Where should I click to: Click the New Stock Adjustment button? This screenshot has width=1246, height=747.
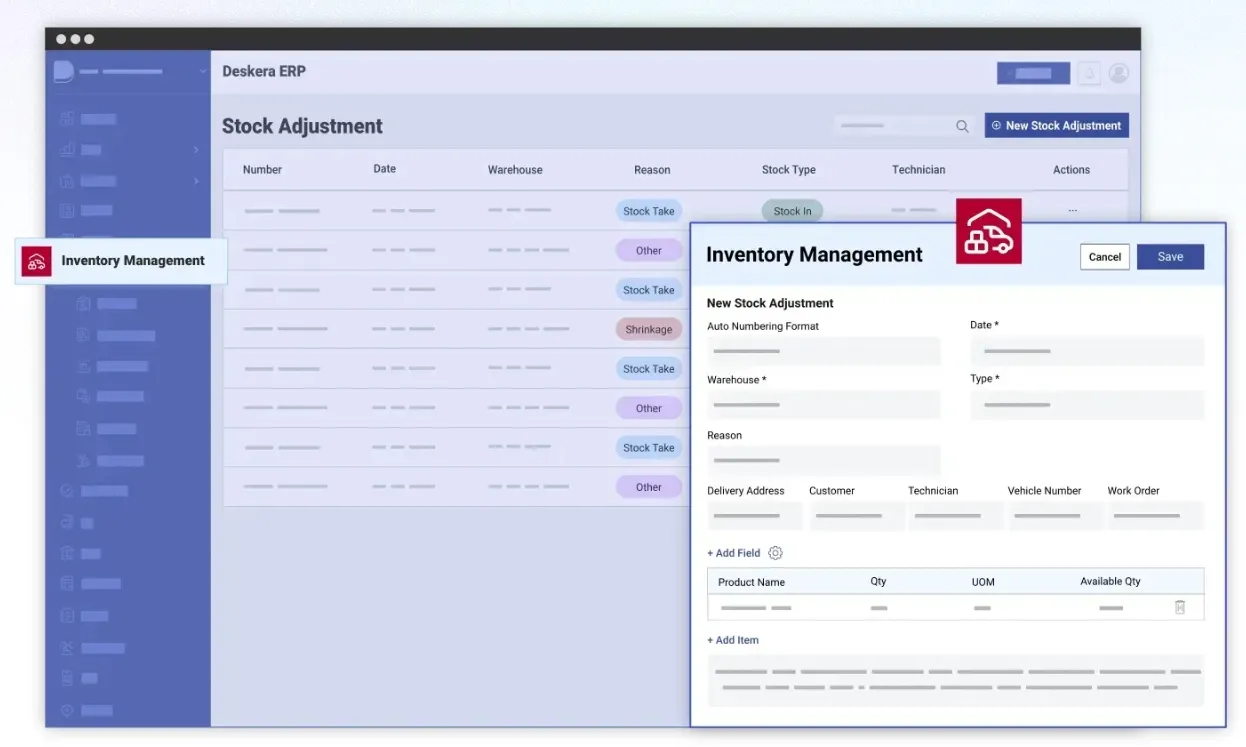tap(1056, 126)
